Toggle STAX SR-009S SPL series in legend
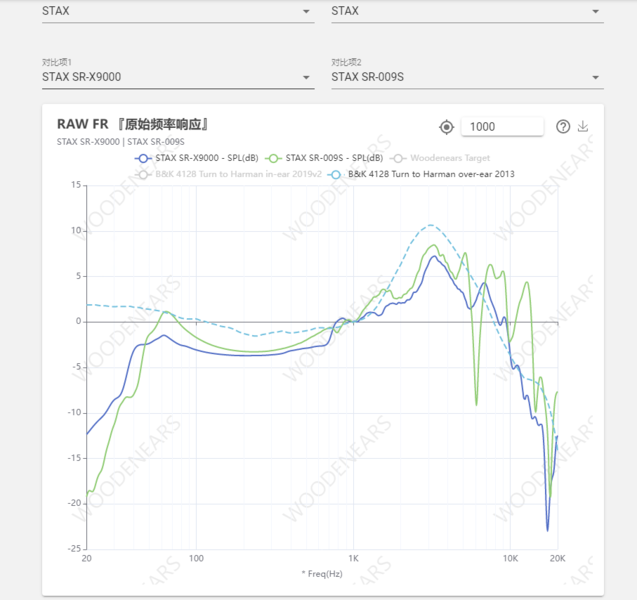This screenshot has width=637, height=600. tap(325, 158)
